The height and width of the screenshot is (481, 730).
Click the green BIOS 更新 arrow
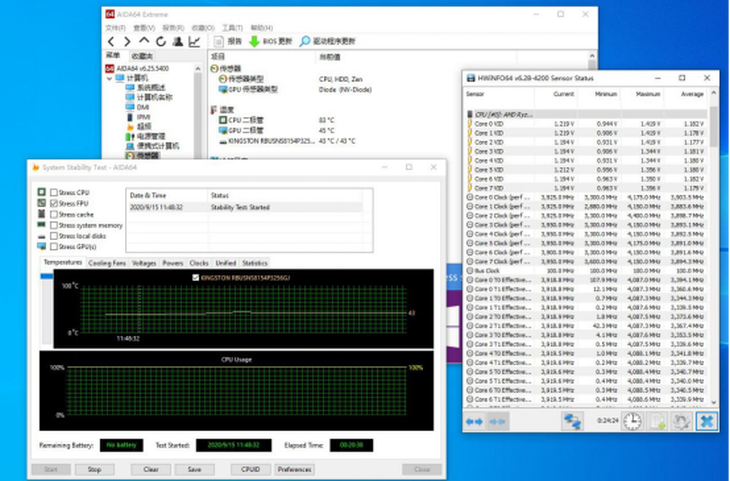pyautogui.click(x=254, y=41)
